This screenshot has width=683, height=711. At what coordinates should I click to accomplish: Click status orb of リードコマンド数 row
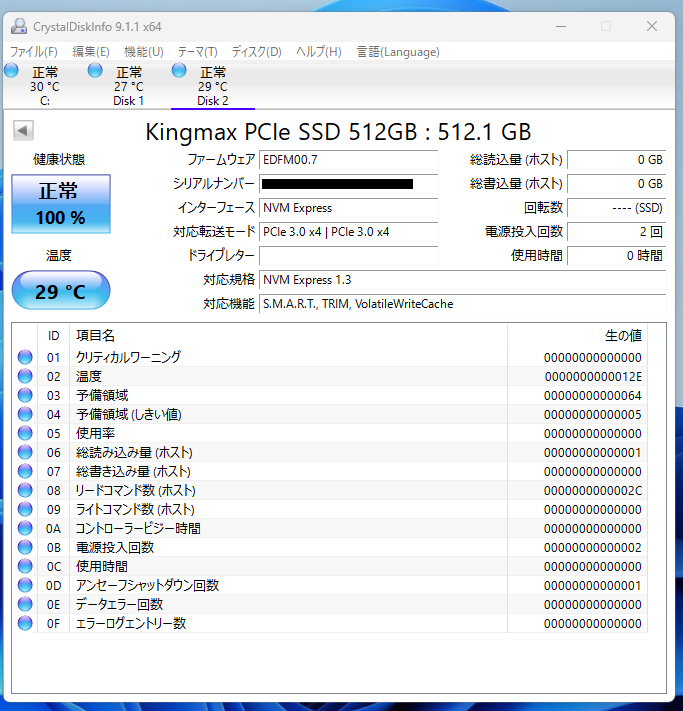click(x=25, y=491)
